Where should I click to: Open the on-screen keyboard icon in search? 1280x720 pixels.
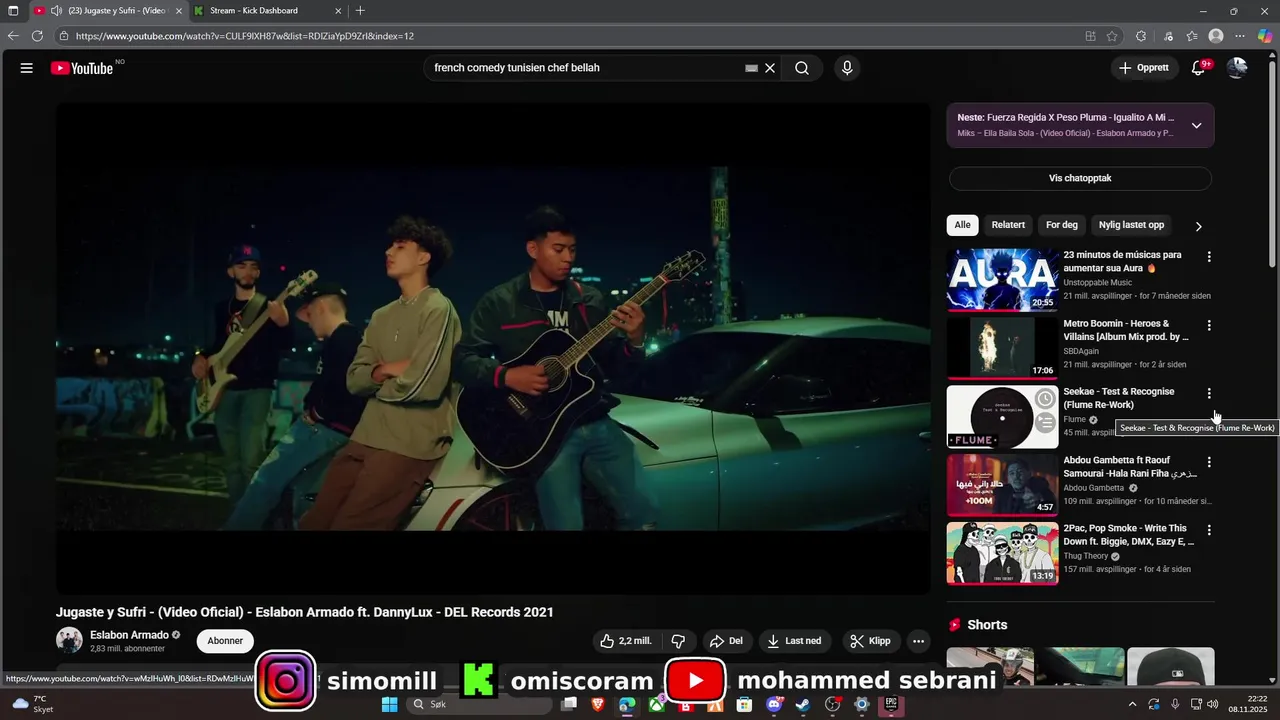(751, 68)
